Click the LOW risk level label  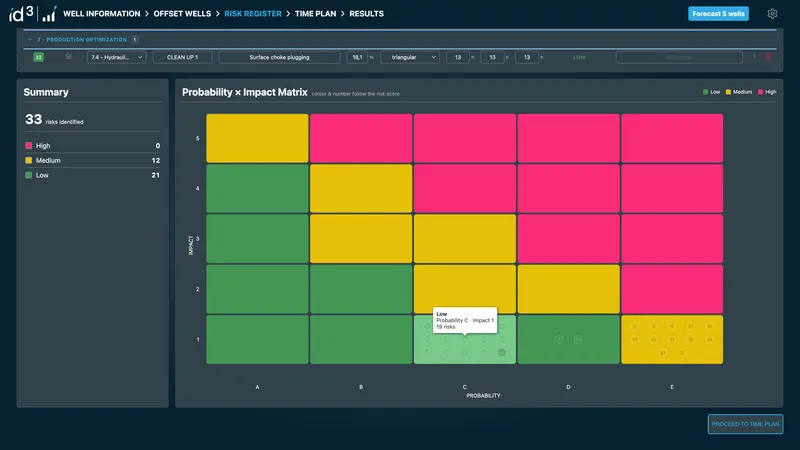[579, 57]
